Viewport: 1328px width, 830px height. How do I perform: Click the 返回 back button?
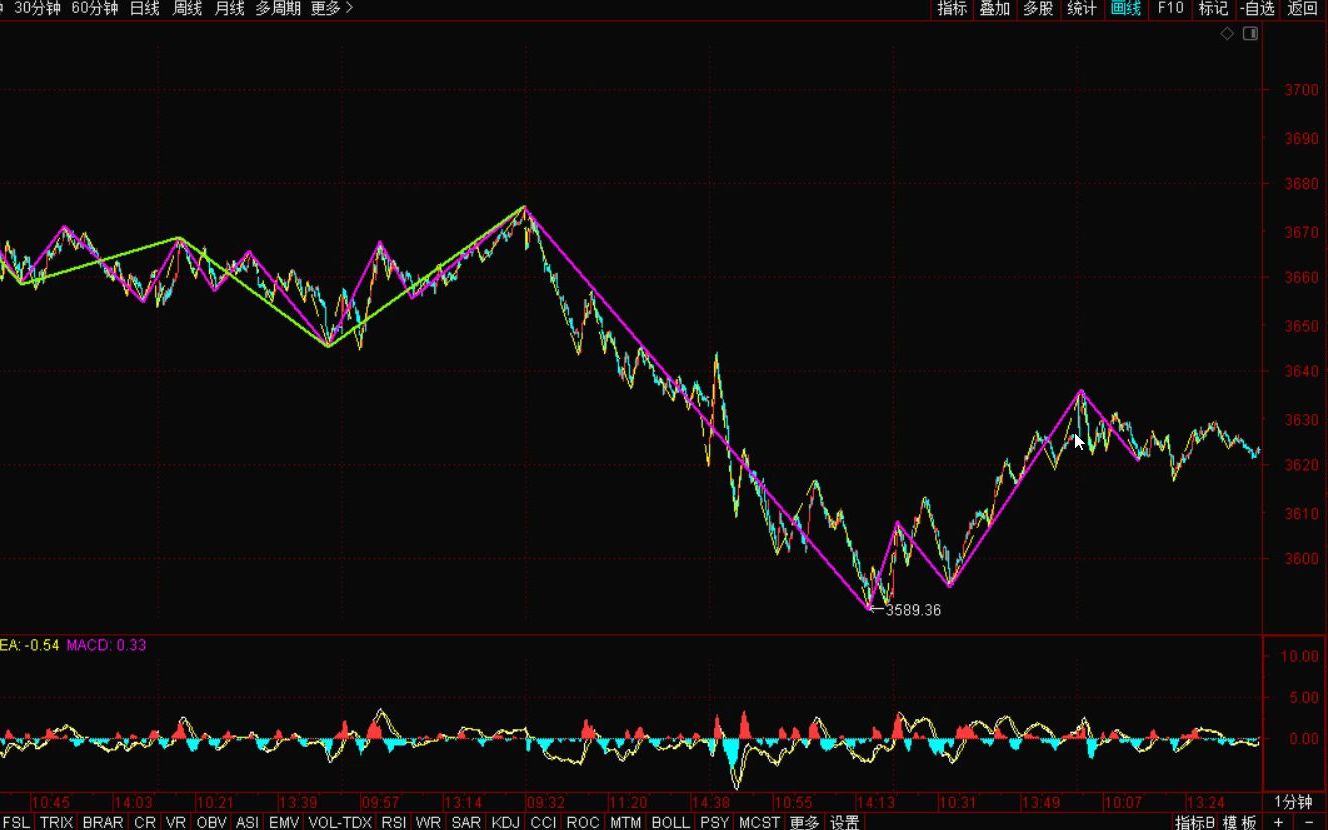pos(1303,8)
